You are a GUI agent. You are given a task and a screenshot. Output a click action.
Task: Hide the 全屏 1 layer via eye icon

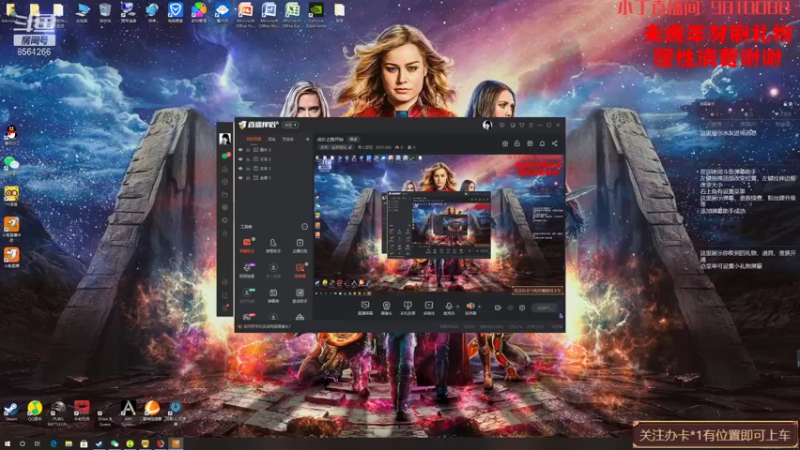pos(240,178)
